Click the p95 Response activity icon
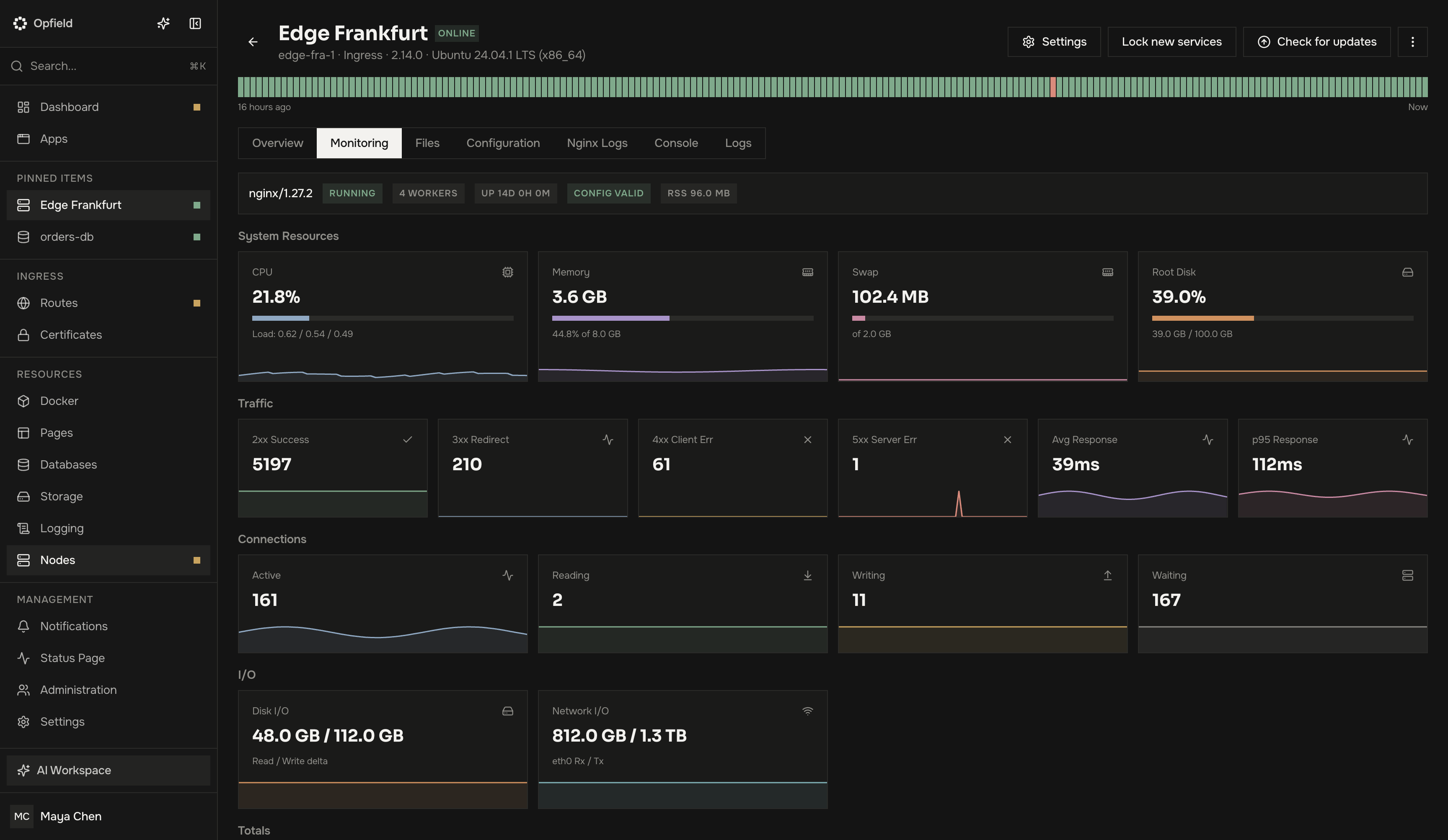This screenshot has height=840, width=1448. tap(1407, 440)
